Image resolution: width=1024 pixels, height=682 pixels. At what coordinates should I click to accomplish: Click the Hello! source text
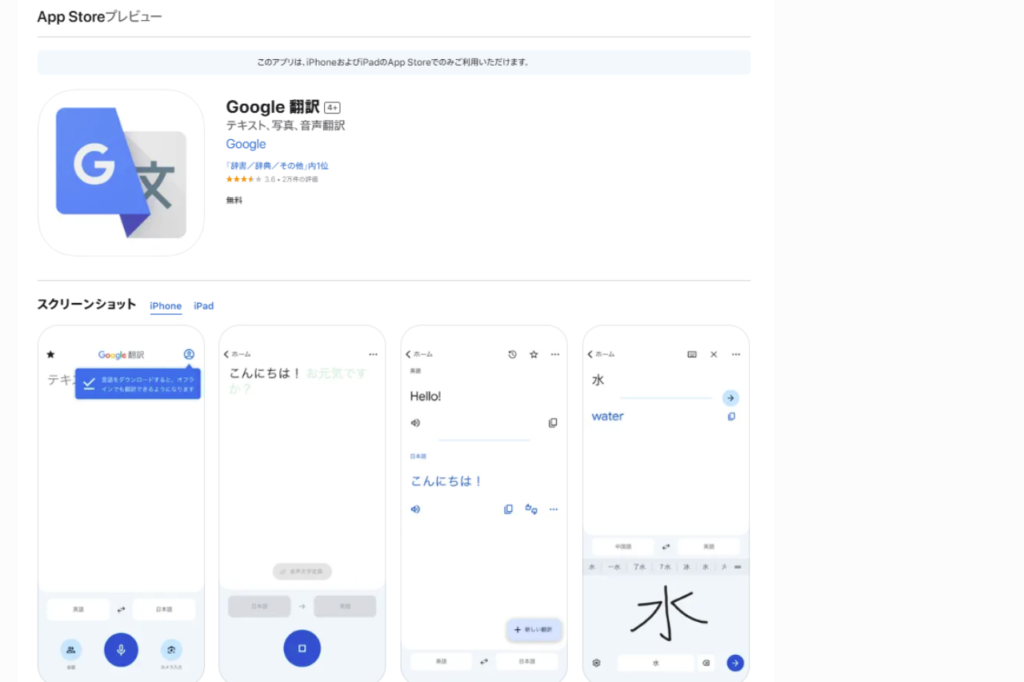point(425,396)
